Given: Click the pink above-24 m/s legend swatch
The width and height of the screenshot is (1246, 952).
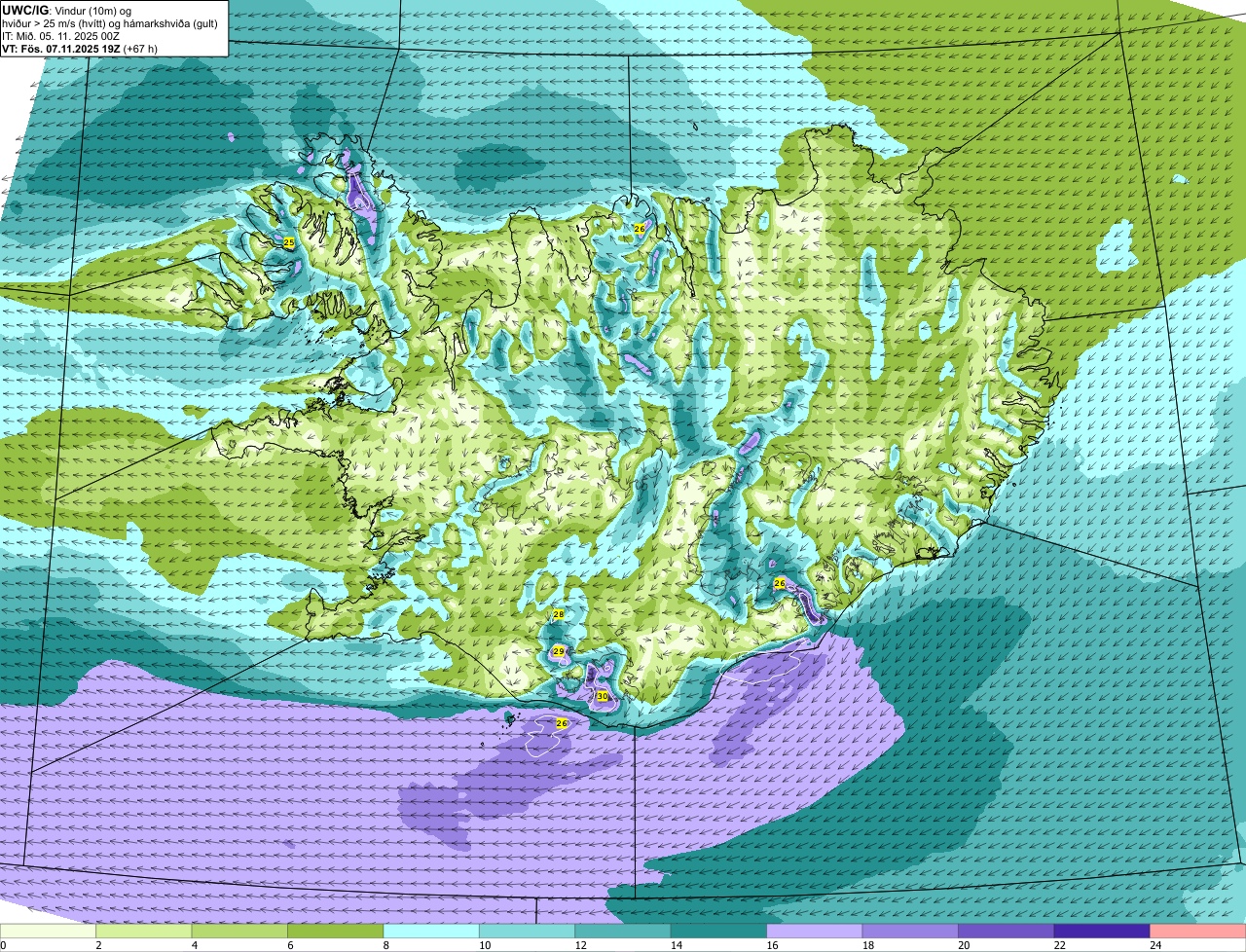Looking at the screenshot, I should tap(1198, 931).
